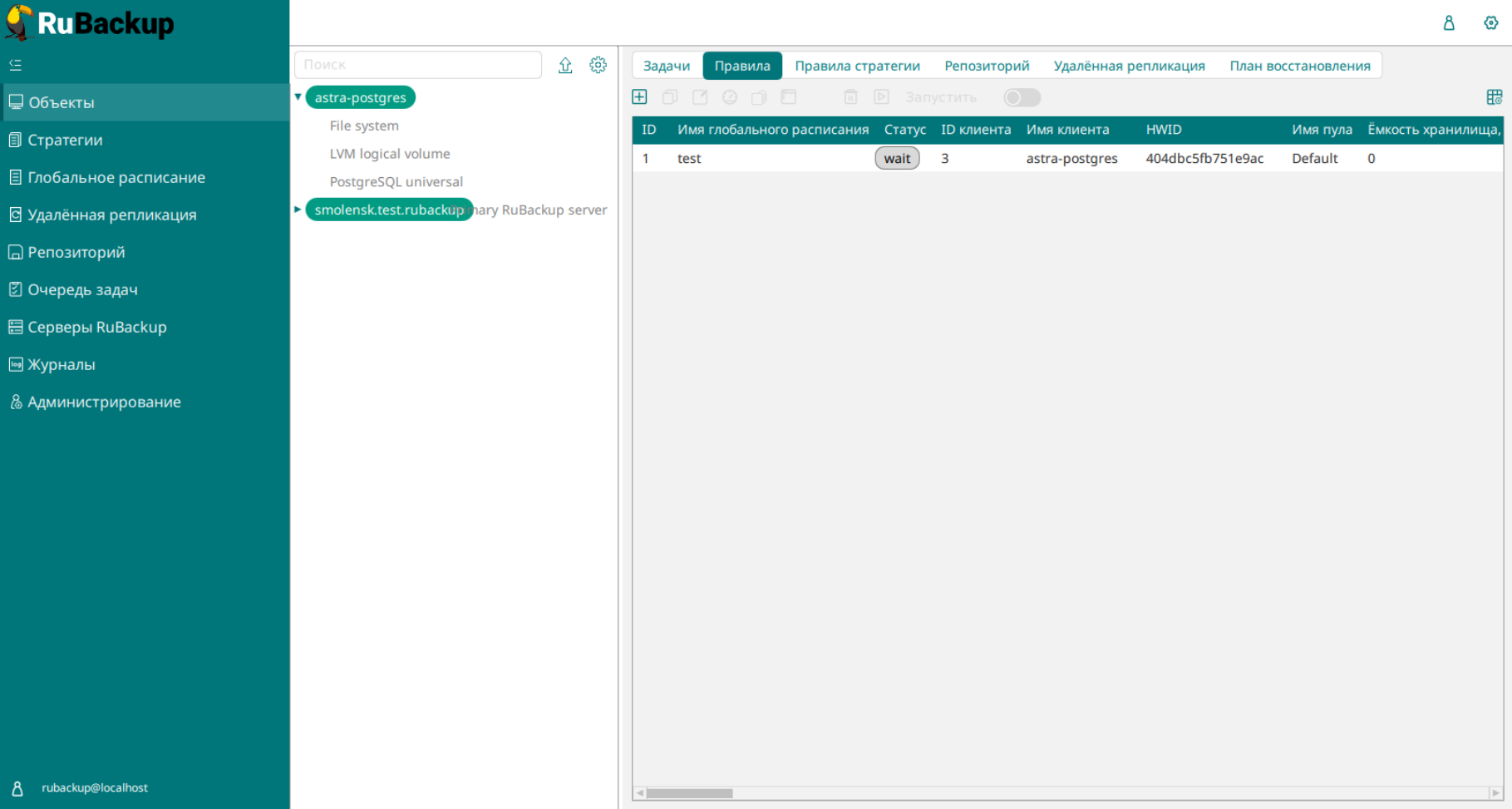This screenshot has height=809, width=1512.
Task: Select PostgreSQL universal in the tree
Action: pos(396,182)
